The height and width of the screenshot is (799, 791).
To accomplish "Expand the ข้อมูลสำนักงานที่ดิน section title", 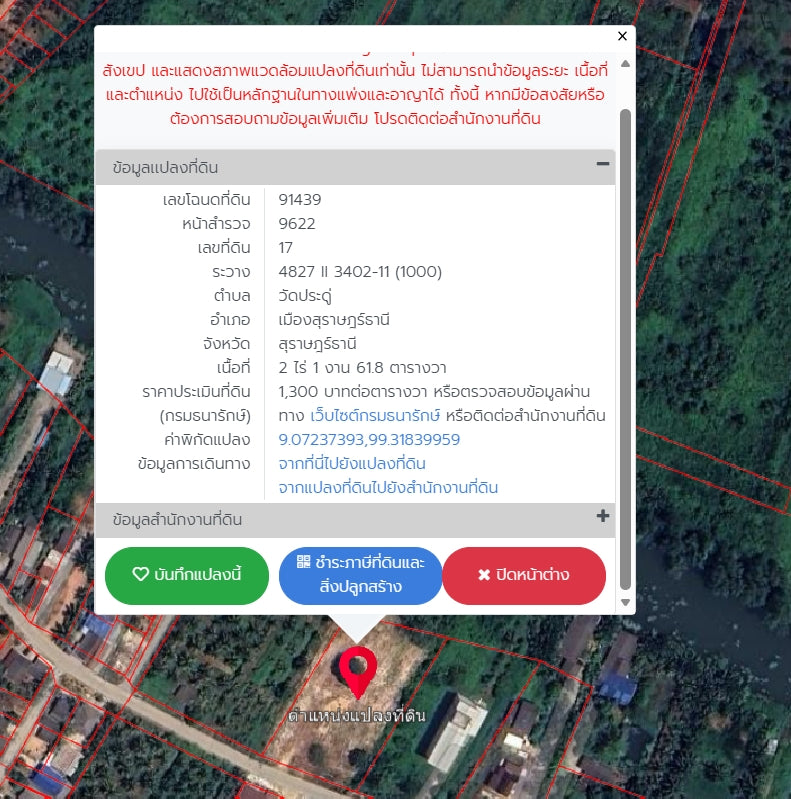I will pos(178,520).
